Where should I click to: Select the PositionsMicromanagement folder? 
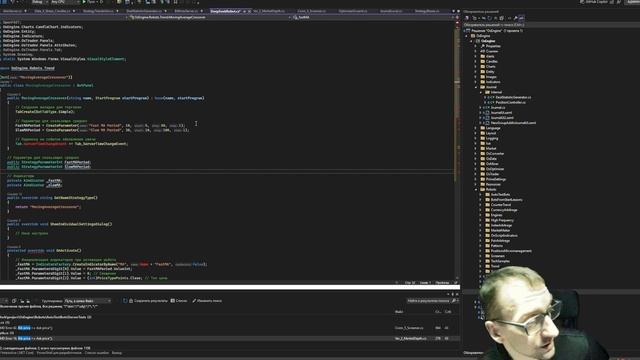tap(509, 251)
